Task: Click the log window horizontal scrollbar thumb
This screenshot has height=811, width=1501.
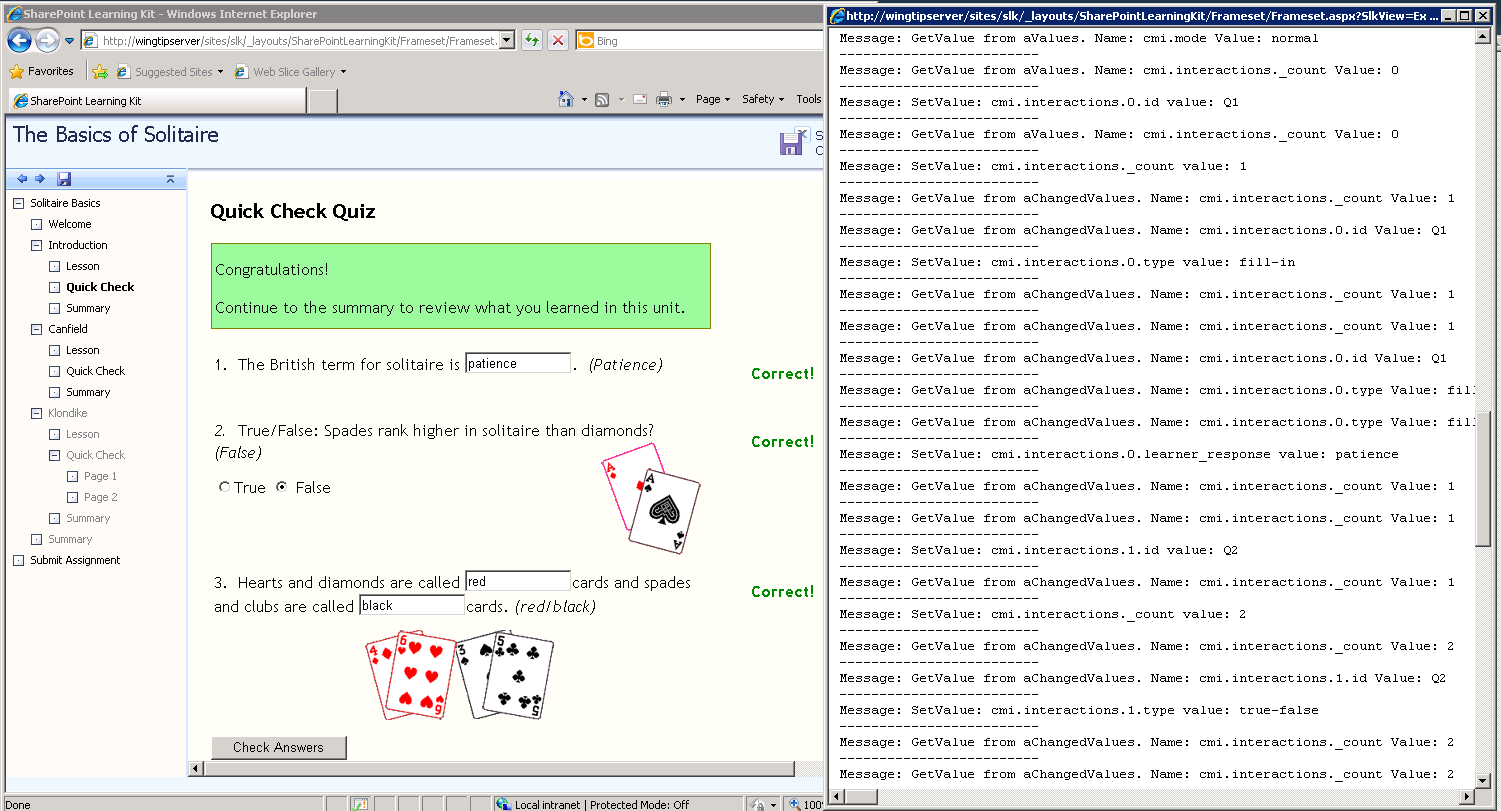Action: (862, 796)
